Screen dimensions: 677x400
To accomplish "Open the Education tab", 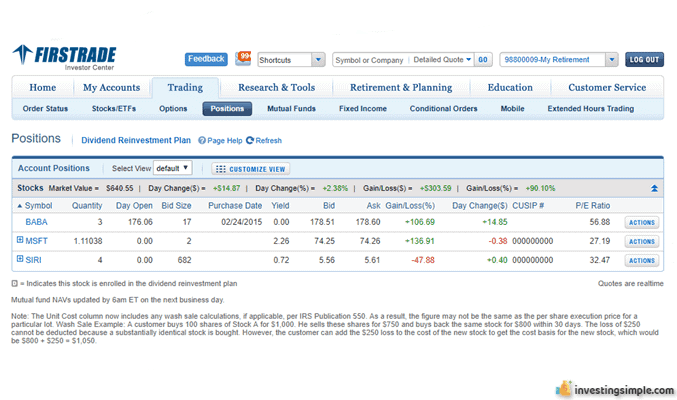I will point(510,88).
